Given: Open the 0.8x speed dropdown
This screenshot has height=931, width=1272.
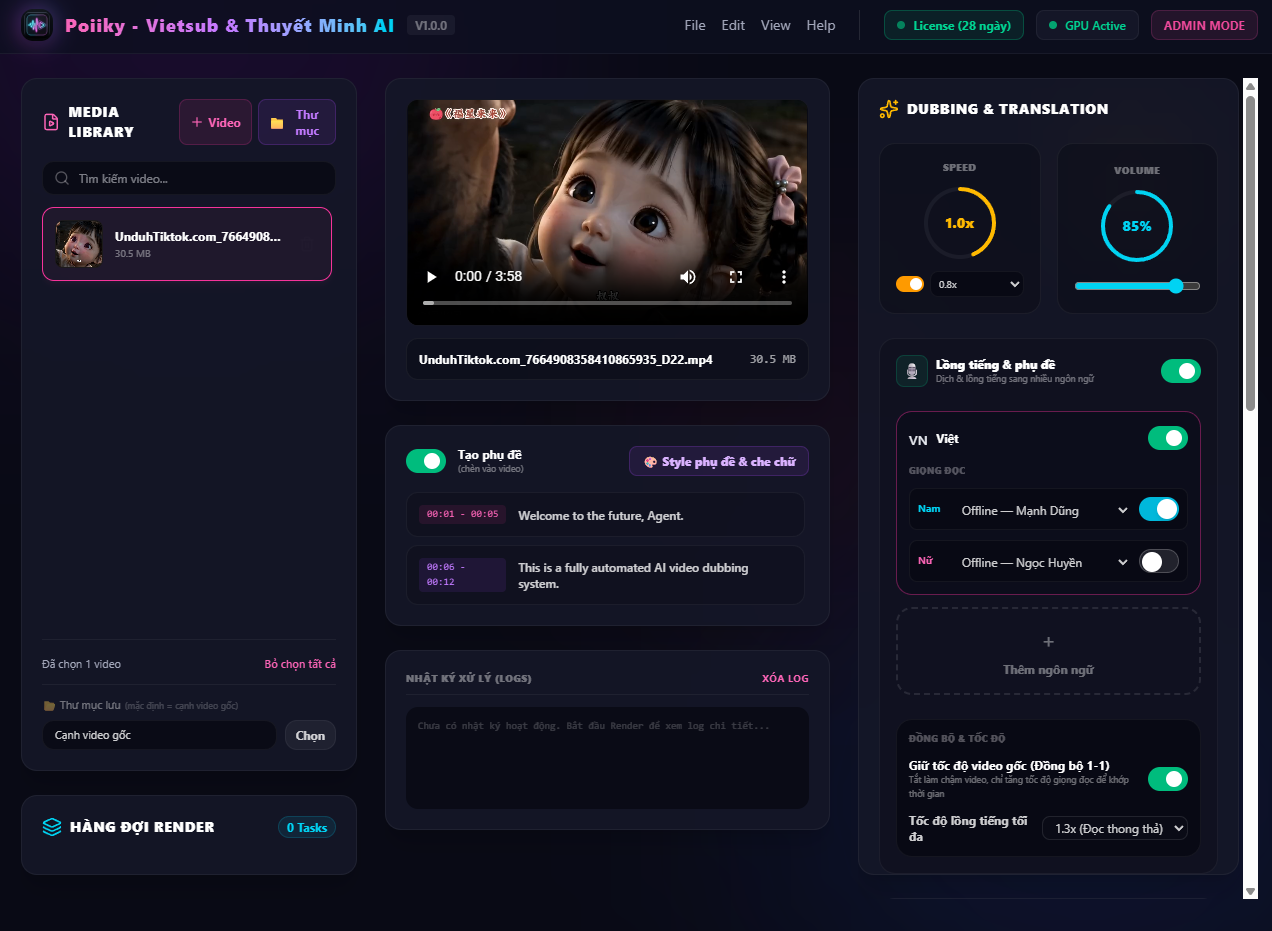Looking at the screenshot, I should click(x=977, y=284).
